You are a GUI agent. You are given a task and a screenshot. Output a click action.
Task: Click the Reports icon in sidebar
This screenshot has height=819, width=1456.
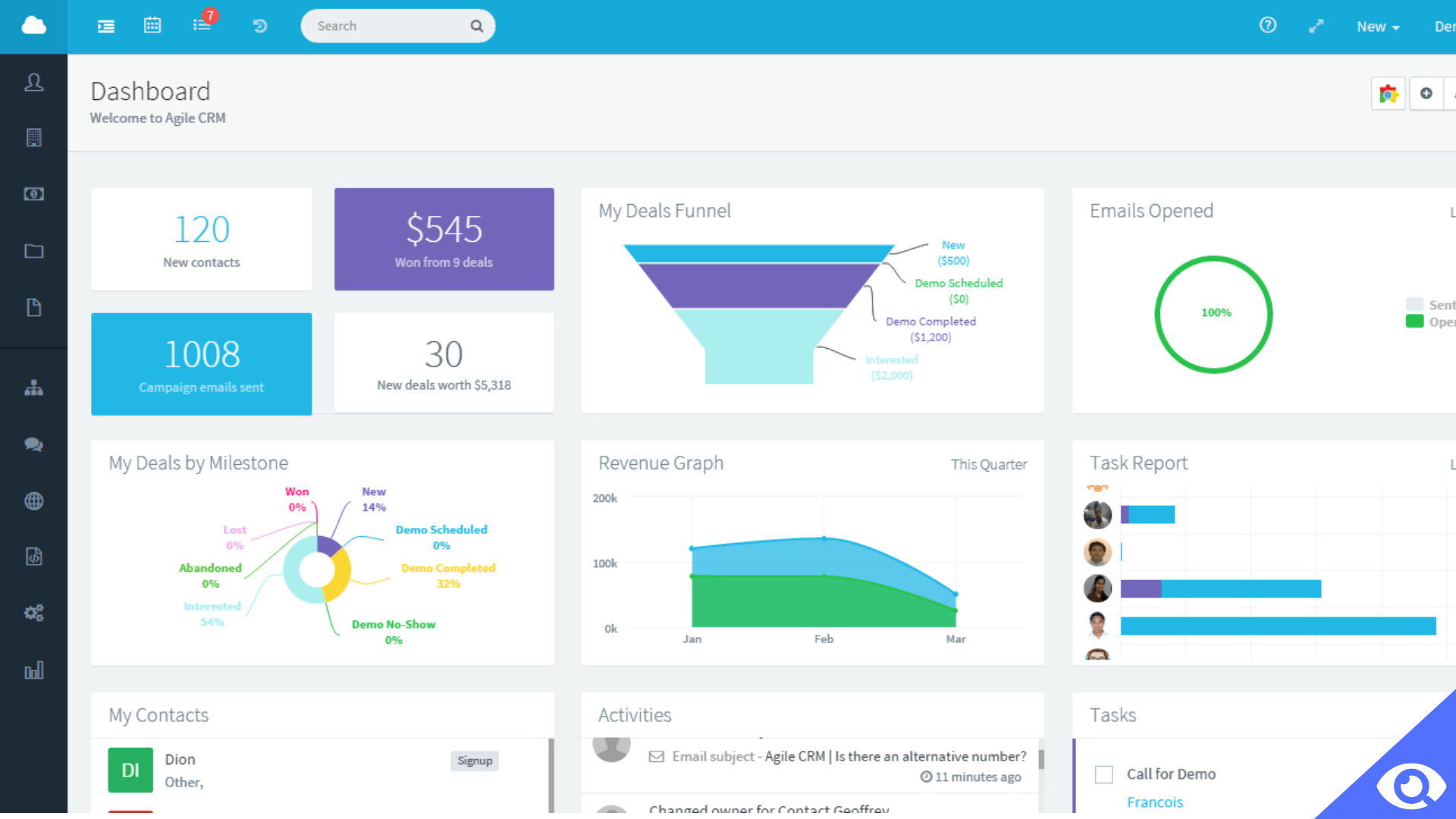[33, 670]
